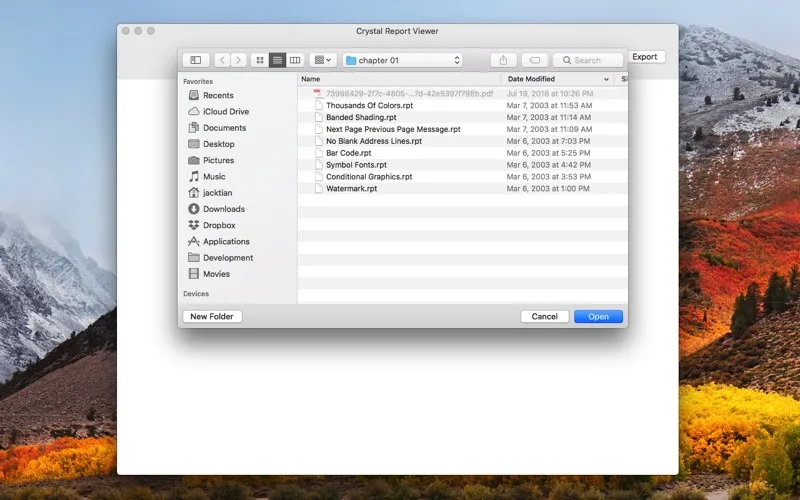Open the chapter 01 folder path dropdown

403,60
